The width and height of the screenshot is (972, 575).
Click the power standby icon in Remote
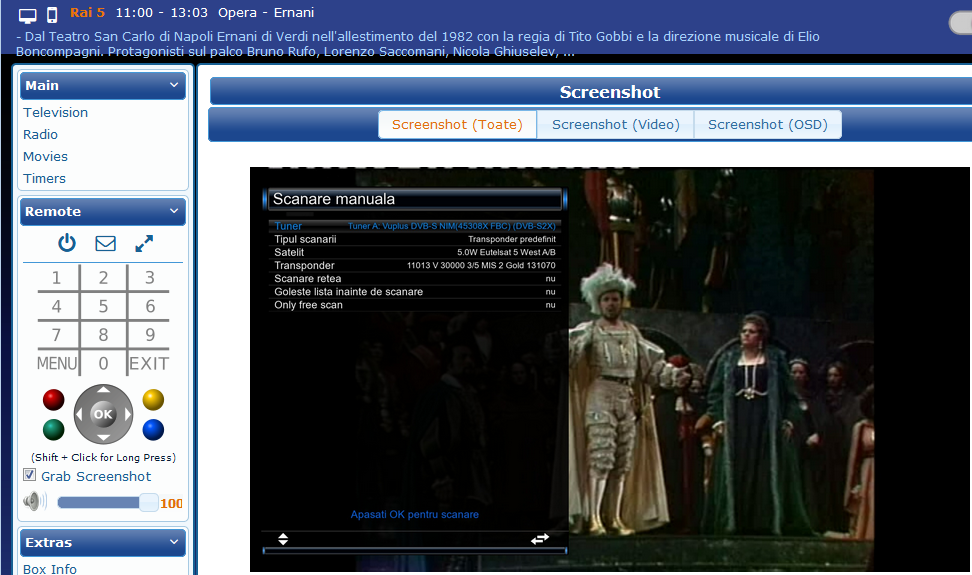[67, 243]
